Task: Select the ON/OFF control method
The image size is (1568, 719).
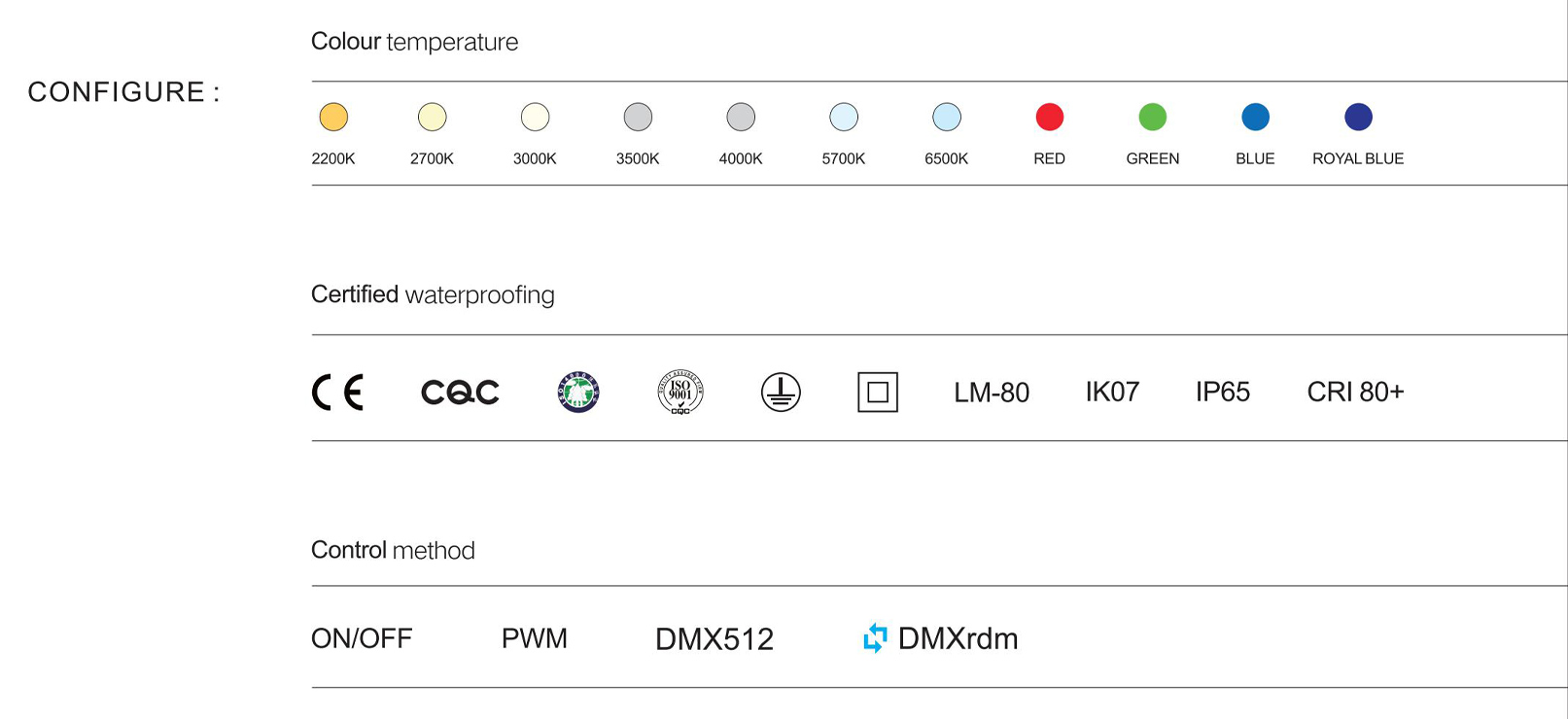Action: 362,638
